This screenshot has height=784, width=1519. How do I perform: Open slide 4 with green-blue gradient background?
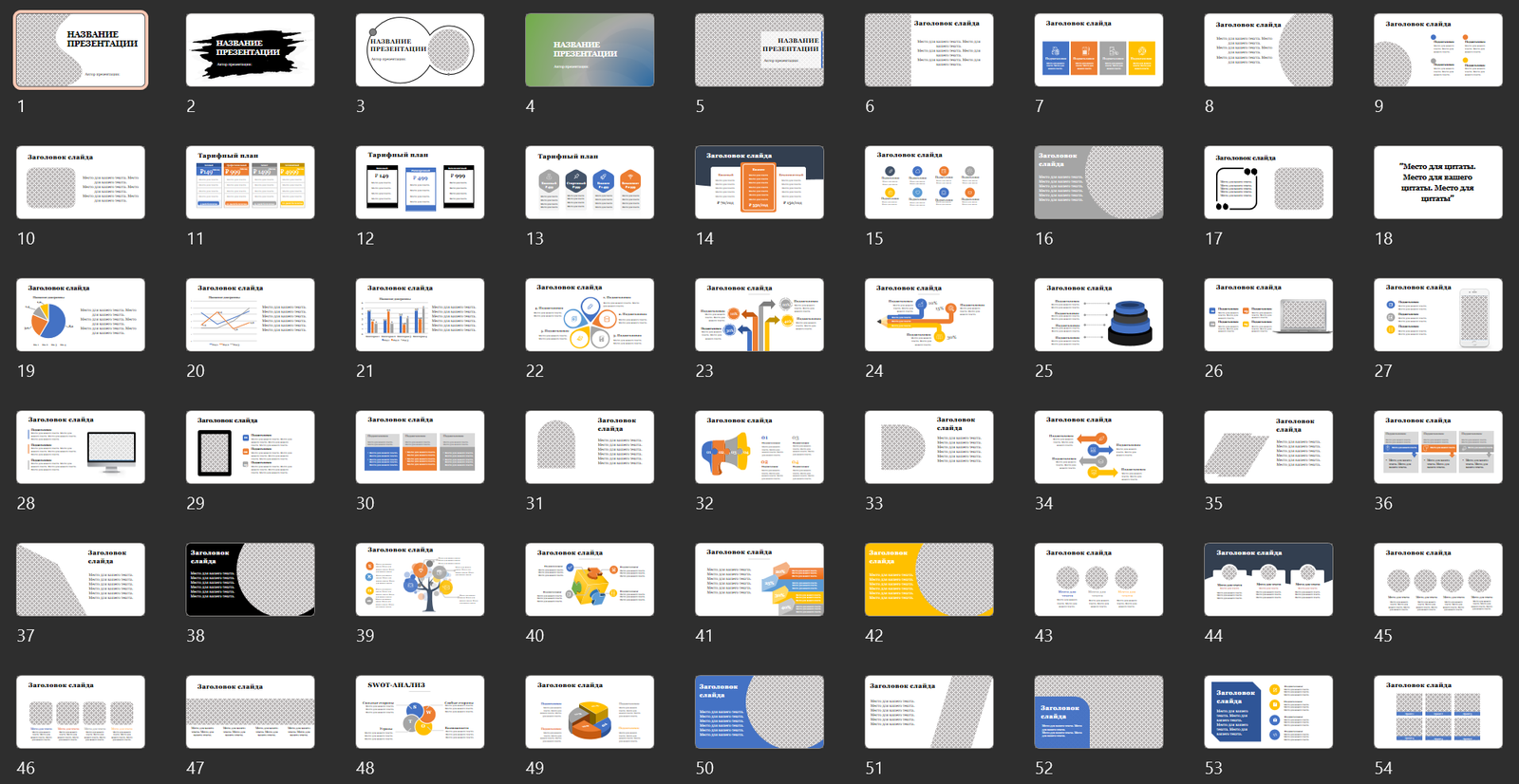[590, 50]
